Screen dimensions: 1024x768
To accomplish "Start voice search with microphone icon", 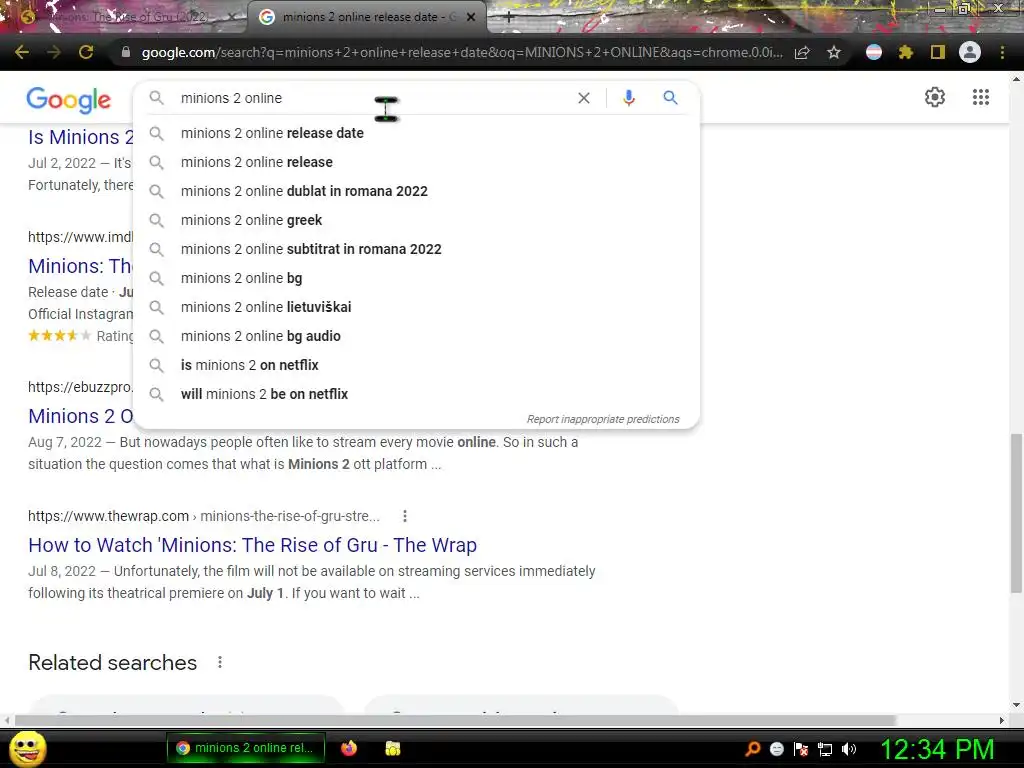I will [x=629, y=98].
